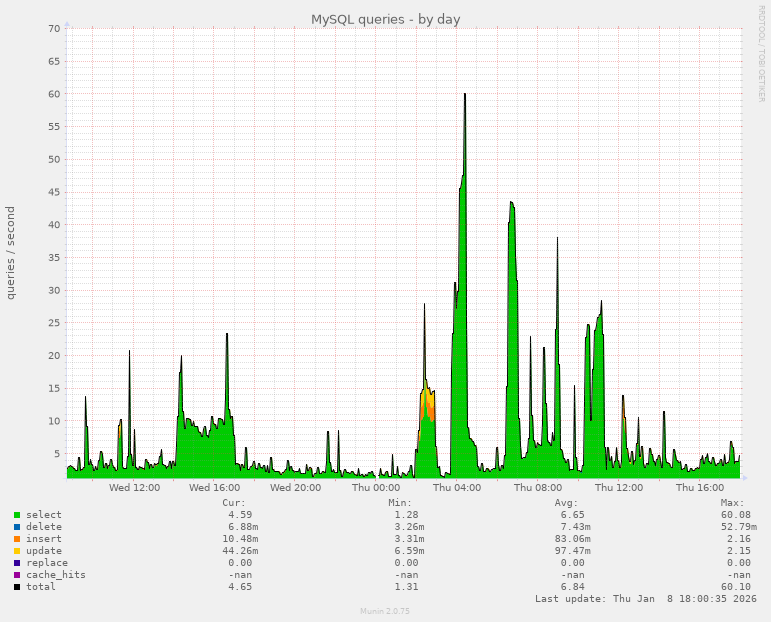Screen dimensions: 771x622
Task: Click the 30 y-axis tick label
Action: (54, 290)
